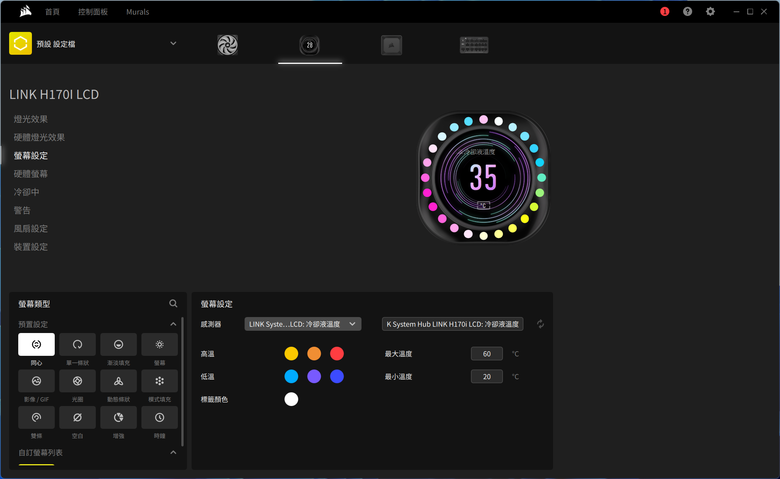Image resolution: width=780 pixels, height=479 pixels.
Task: Open the Corsair logo device tab
Action: click(x=391, y=45)
